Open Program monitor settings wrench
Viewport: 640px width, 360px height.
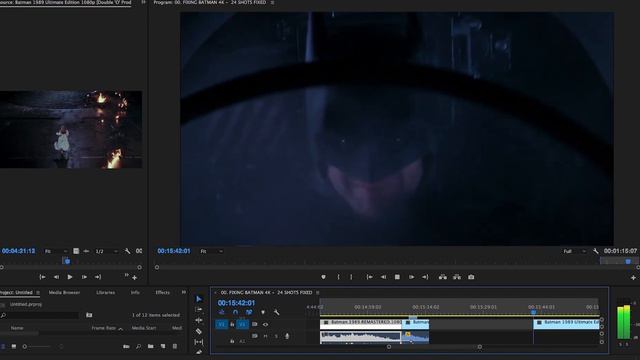click(x=596, y=251)
